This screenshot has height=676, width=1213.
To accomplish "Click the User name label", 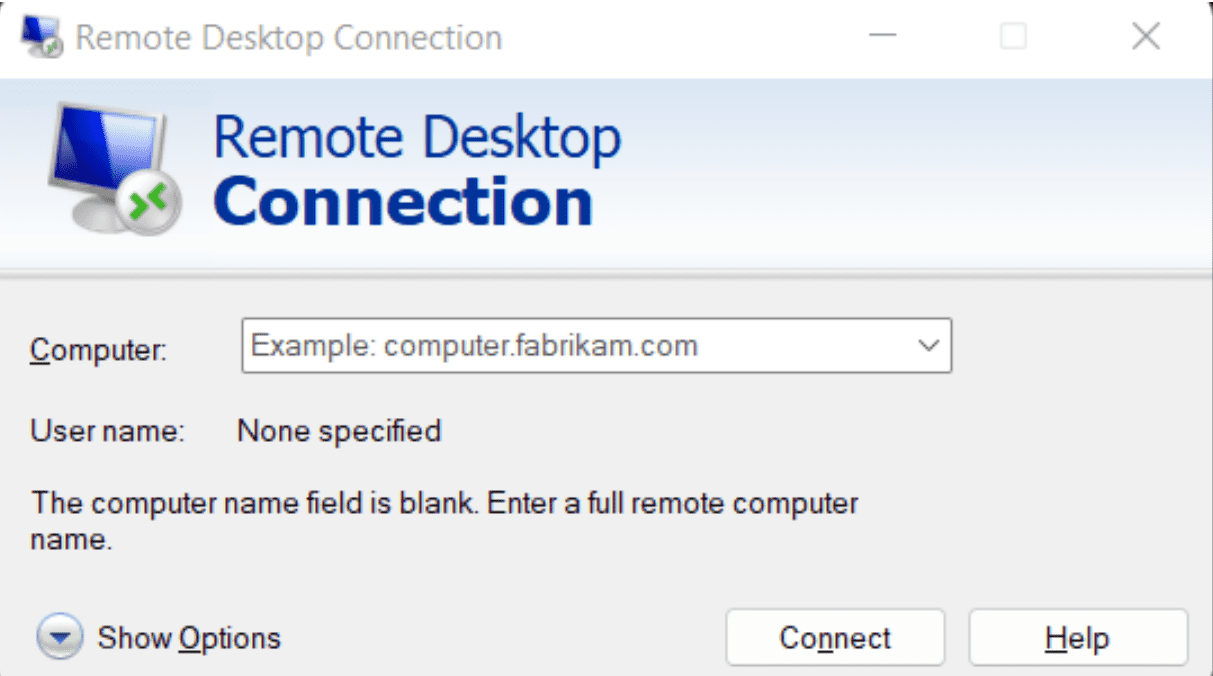I will pyautogui.click(x=107, y=431).
